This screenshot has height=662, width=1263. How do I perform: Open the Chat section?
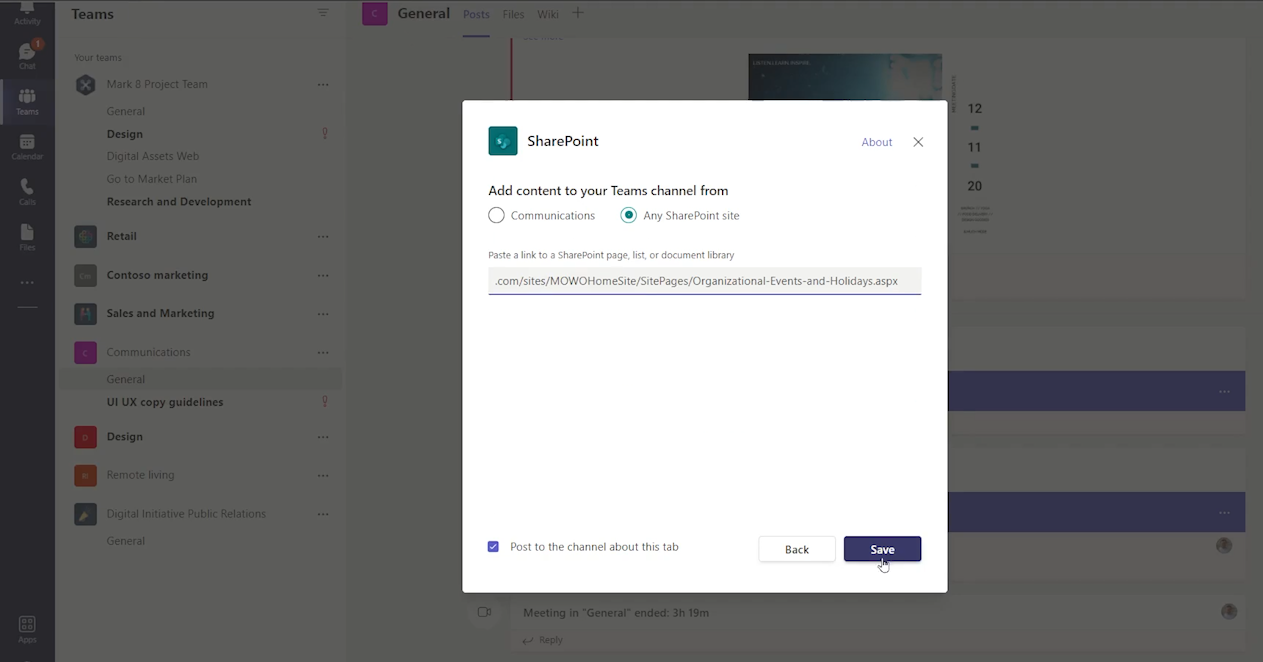27,56
